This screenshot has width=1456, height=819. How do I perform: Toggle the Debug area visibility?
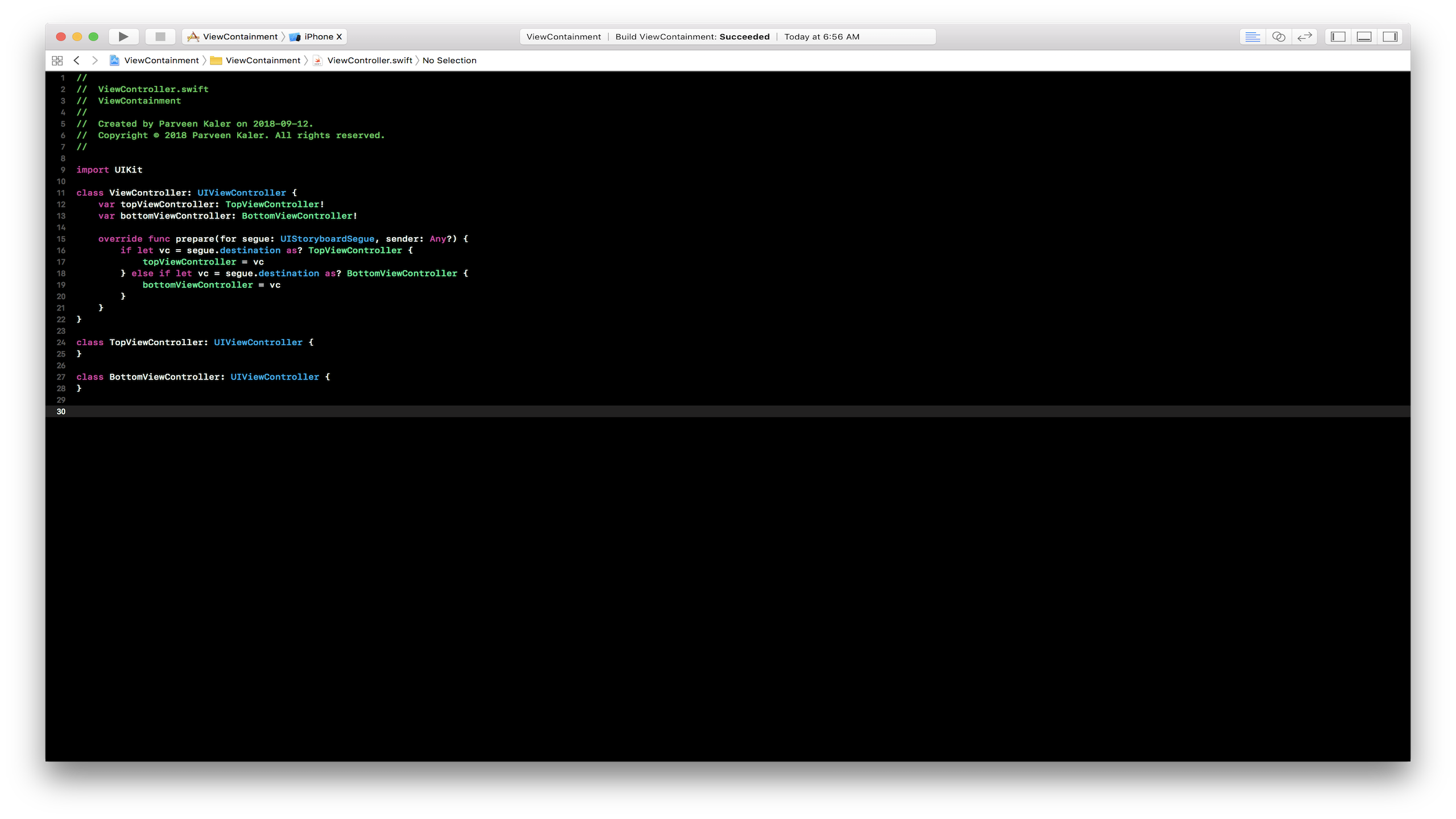tap(1364, 36)
